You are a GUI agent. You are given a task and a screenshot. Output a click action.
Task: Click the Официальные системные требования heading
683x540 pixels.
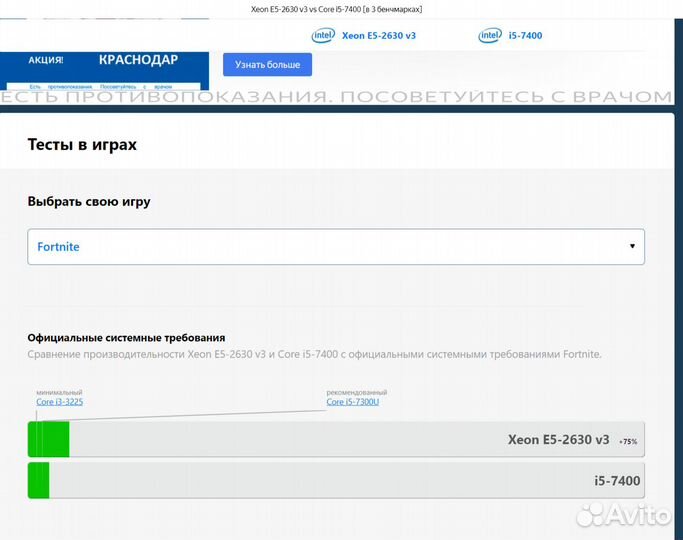(126, 338)
